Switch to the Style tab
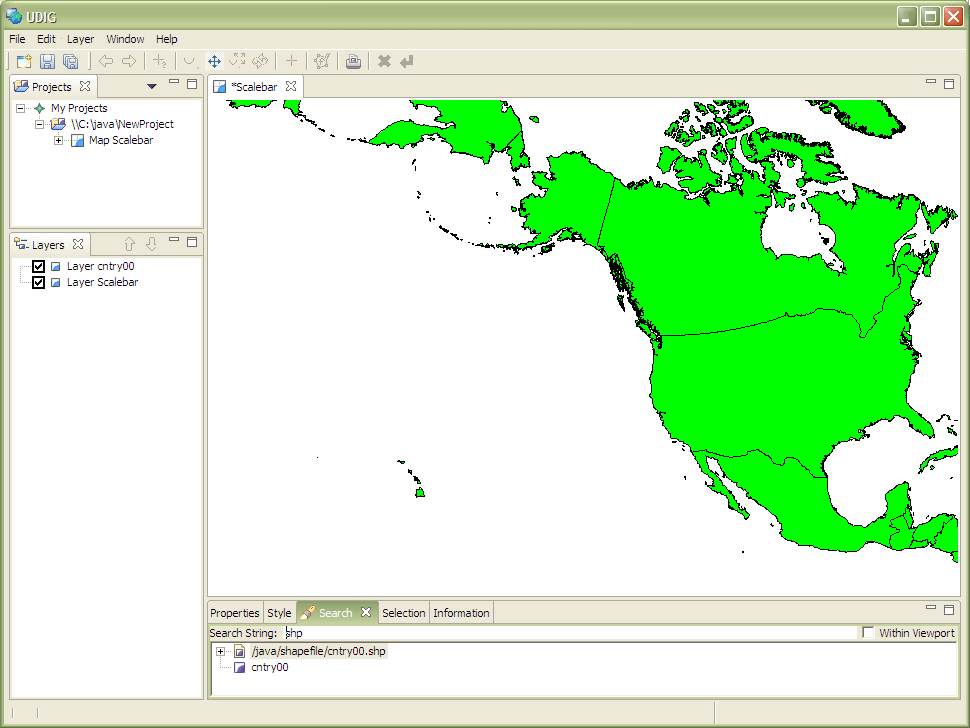The image size is (970, 728). coord(279,613)
